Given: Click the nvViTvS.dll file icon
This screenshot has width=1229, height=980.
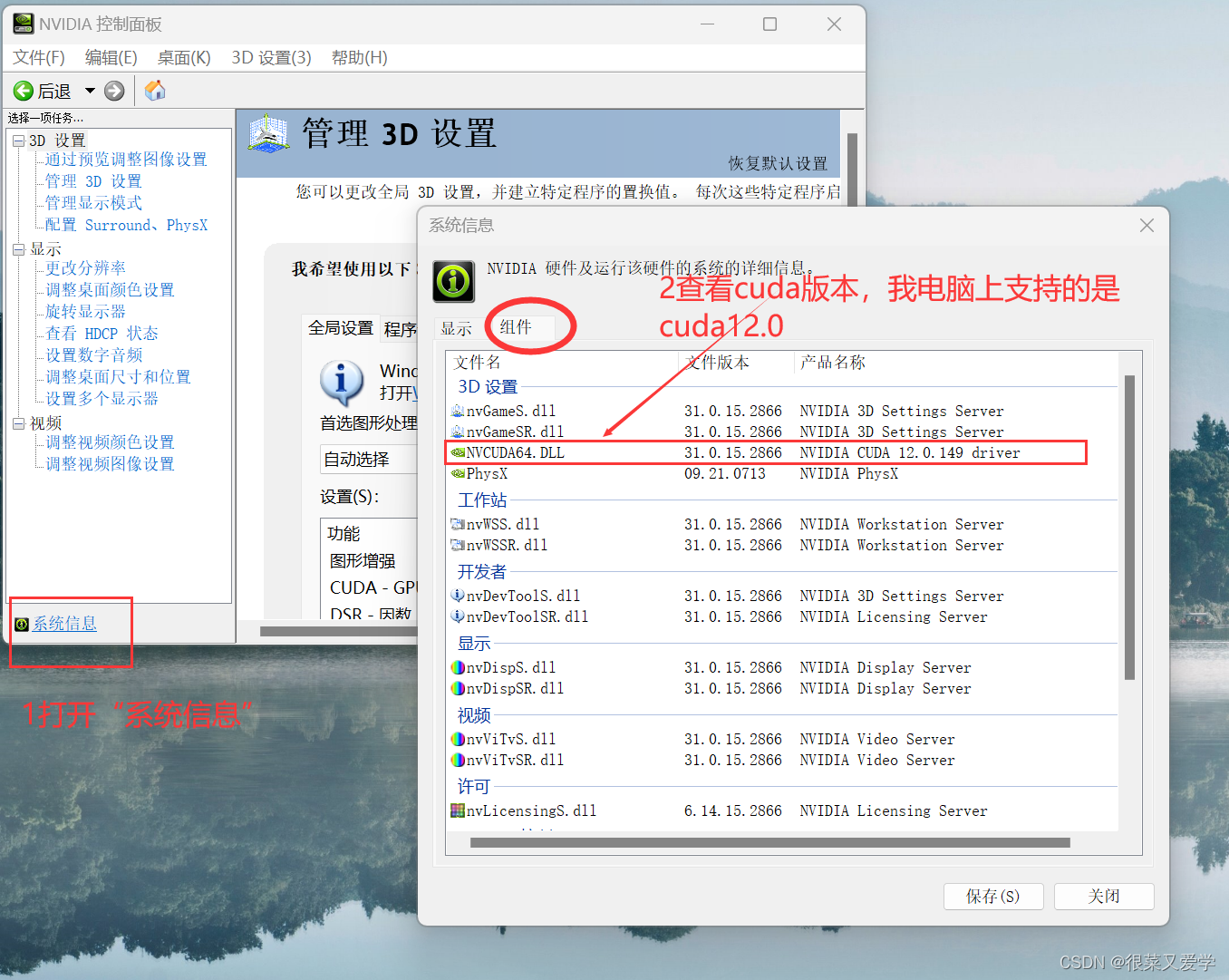Looking at the screenshot, I should (x=458, y=739).
